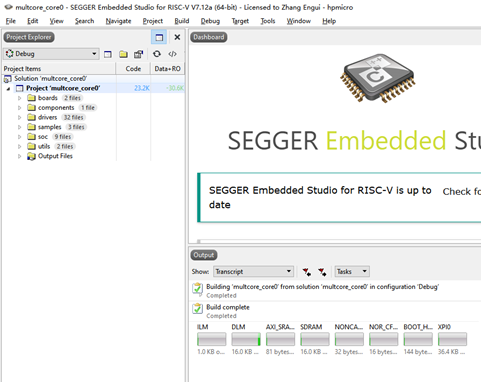Click the SDRAM memory usage bar
Viewport: 481px width, 382px height.
point(315,339)
